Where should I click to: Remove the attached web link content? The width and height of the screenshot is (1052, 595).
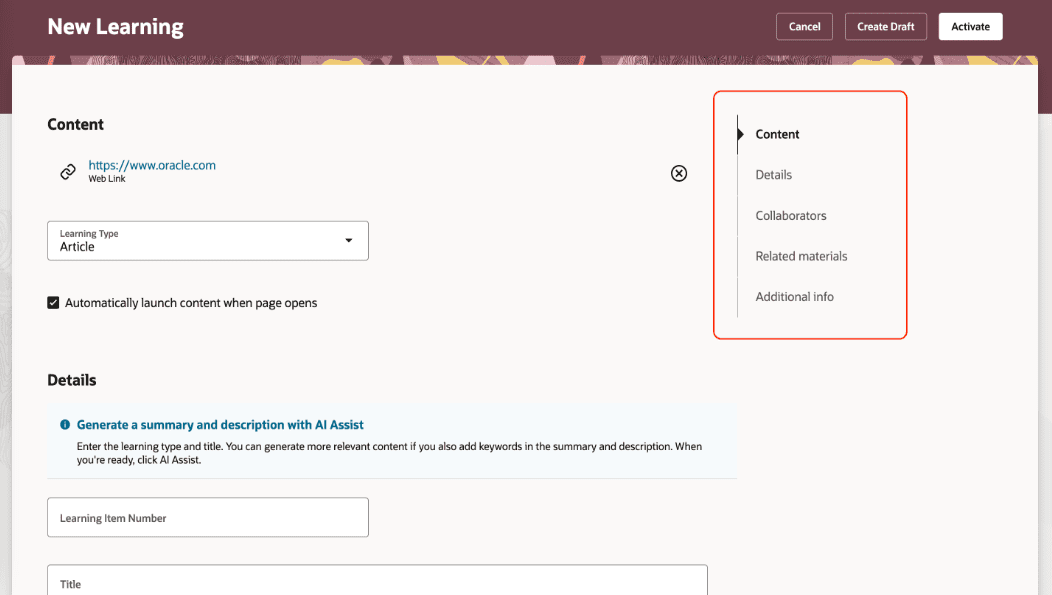(x=679, y=173)
